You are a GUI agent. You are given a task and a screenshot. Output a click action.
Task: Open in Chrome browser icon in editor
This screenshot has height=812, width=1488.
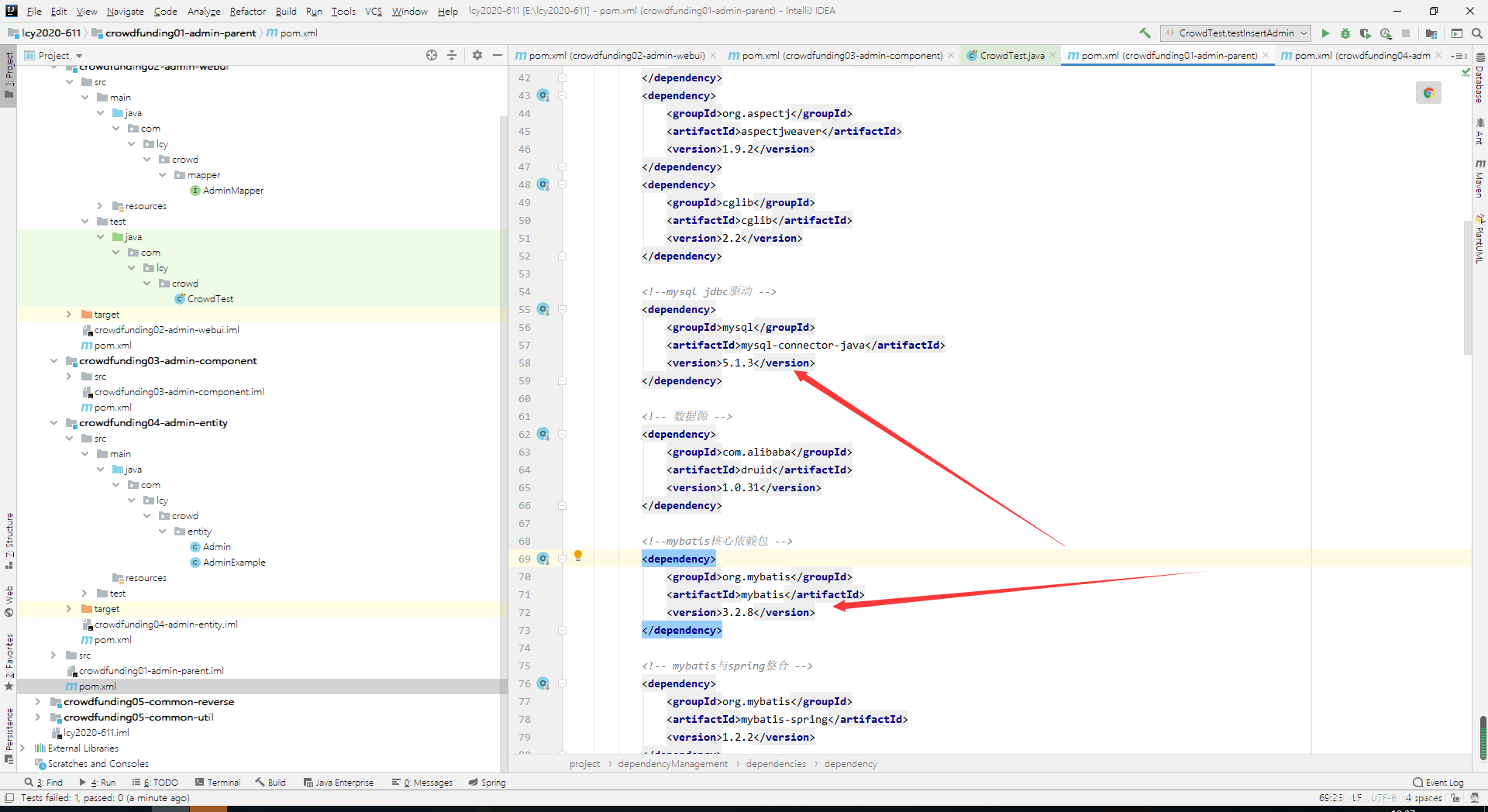(x=1428, y=93)
